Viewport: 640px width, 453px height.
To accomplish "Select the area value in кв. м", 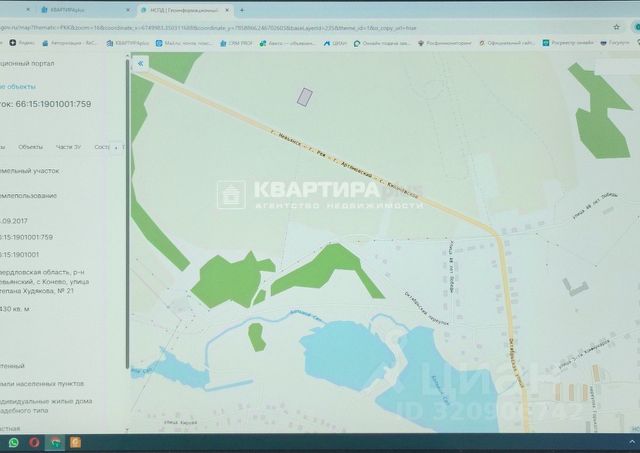I will click(x=15, y=309).
